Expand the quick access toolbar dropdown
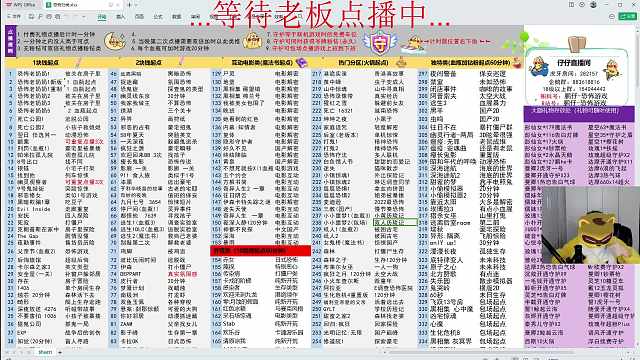This screenshot has width=640, height=360. [84, 17]
